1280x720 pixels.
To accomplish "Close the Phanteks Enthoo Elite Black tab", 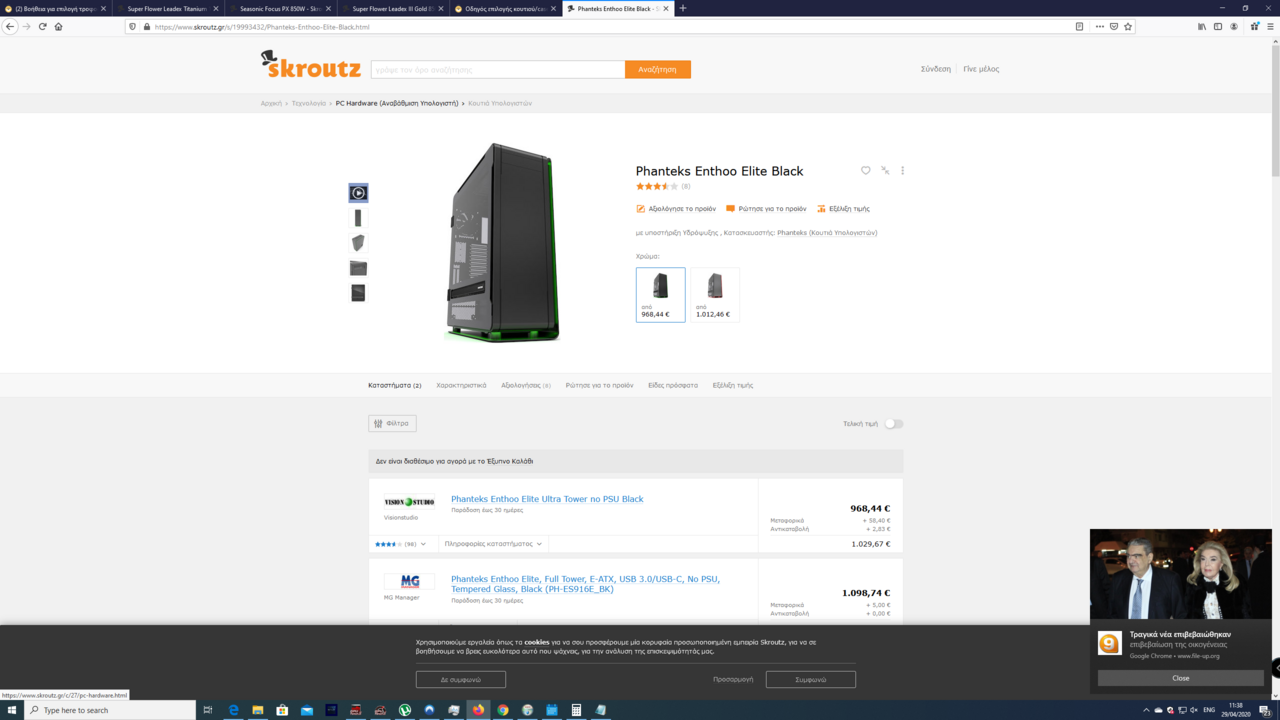I will tap(666, 8).
